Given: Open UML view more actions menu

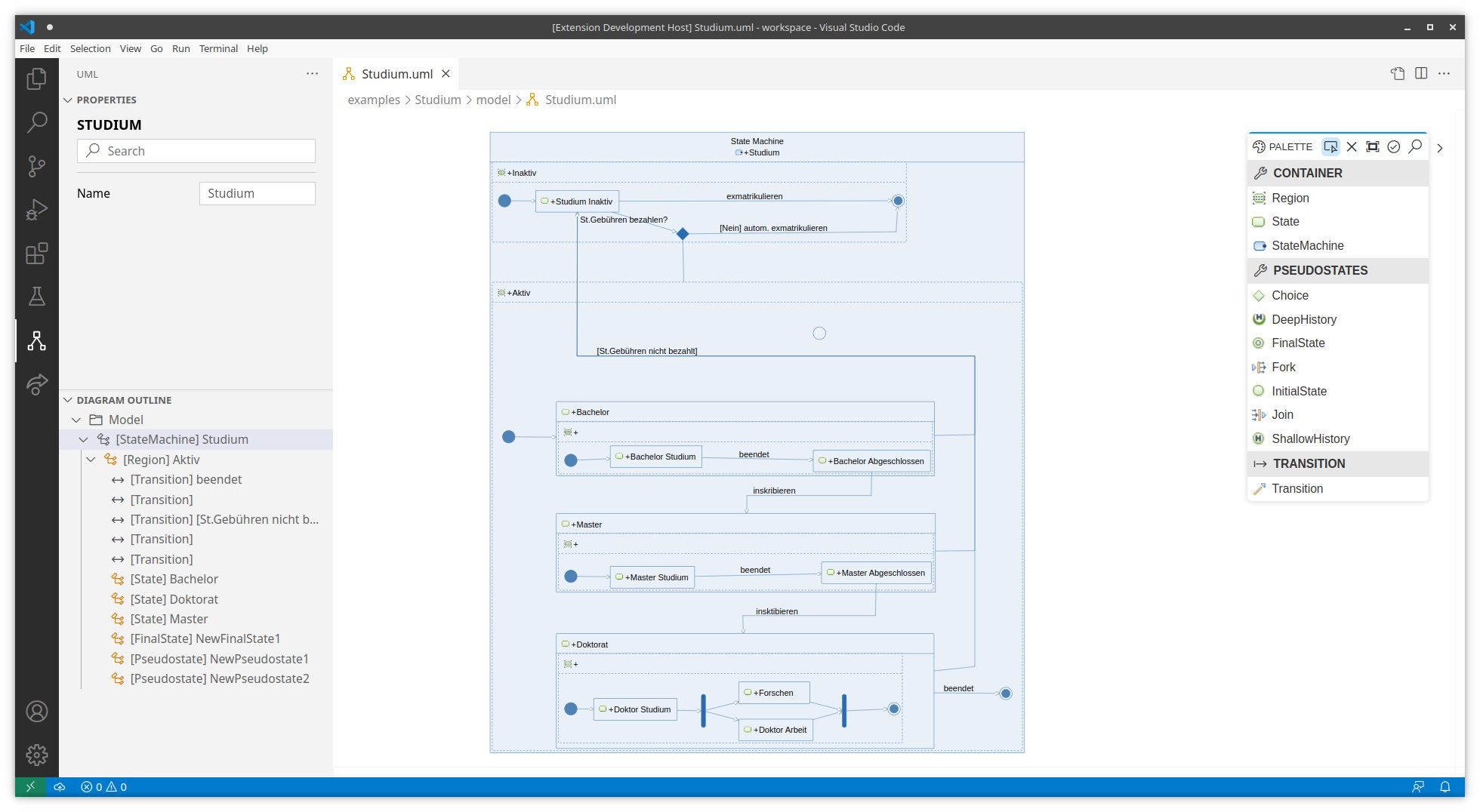Looking at the screenshot, I should (x=313, y=74).
